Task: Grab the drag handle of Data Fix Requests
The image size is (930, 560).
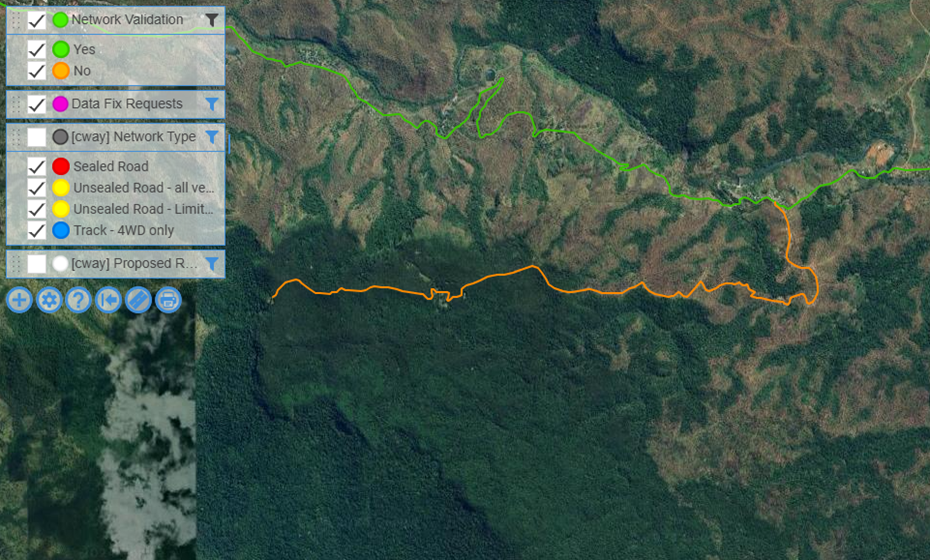Action: tap(16, 104)
